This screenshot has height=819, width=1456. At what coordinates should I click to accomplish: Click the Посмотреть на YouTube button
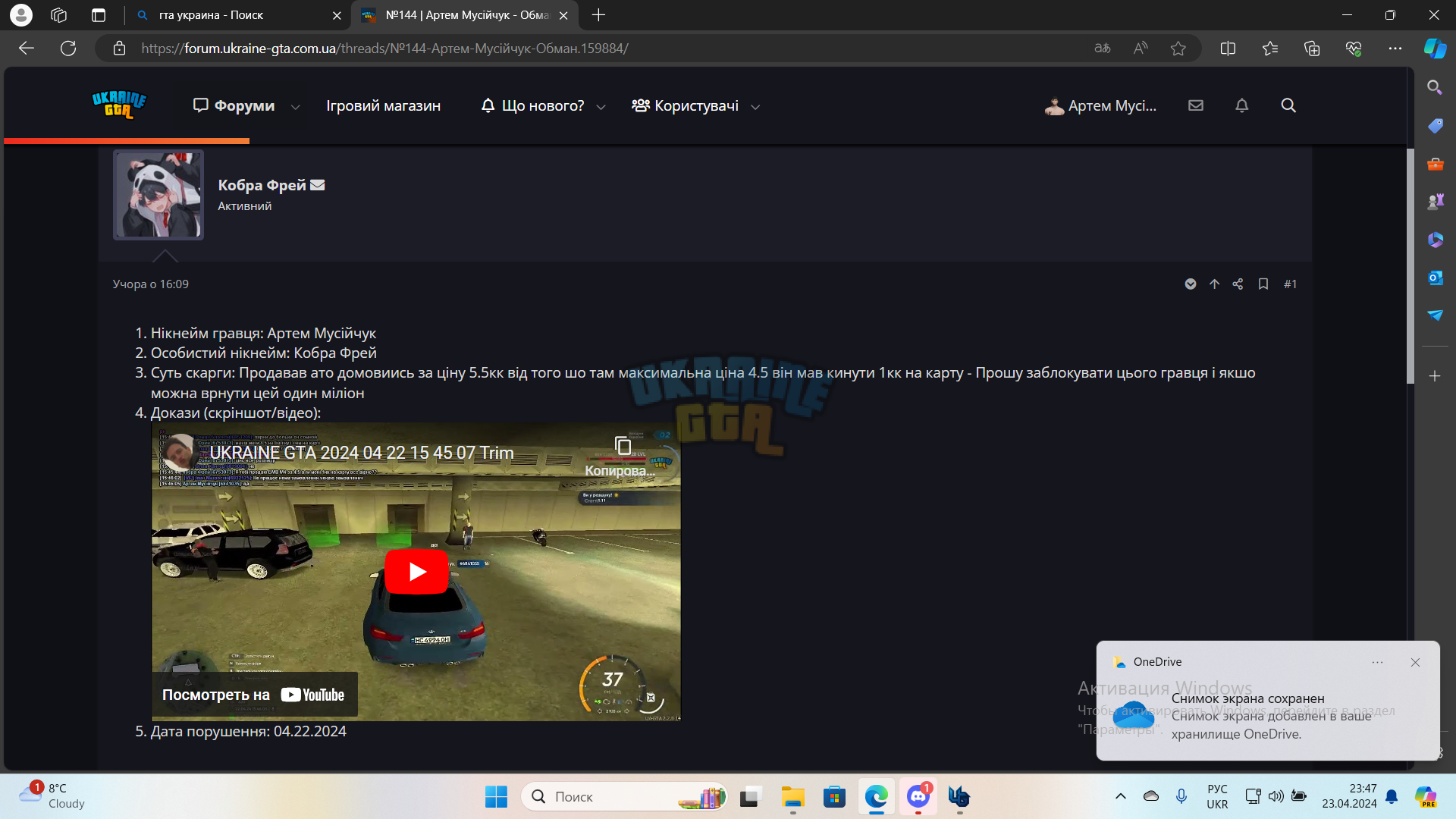[255, 695]
